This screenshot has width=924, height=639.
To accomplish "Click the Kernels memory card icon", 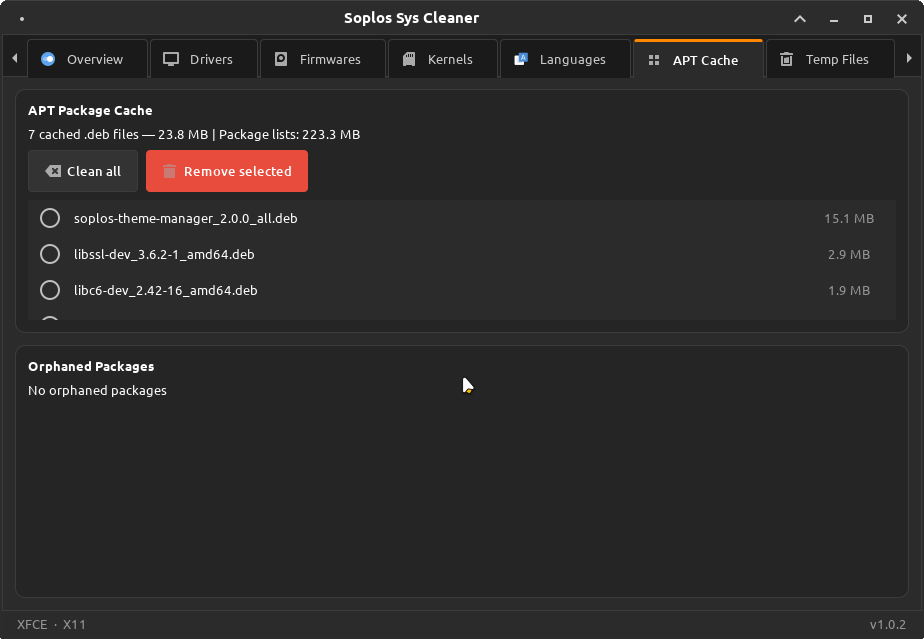I will (x=409, y=59).
